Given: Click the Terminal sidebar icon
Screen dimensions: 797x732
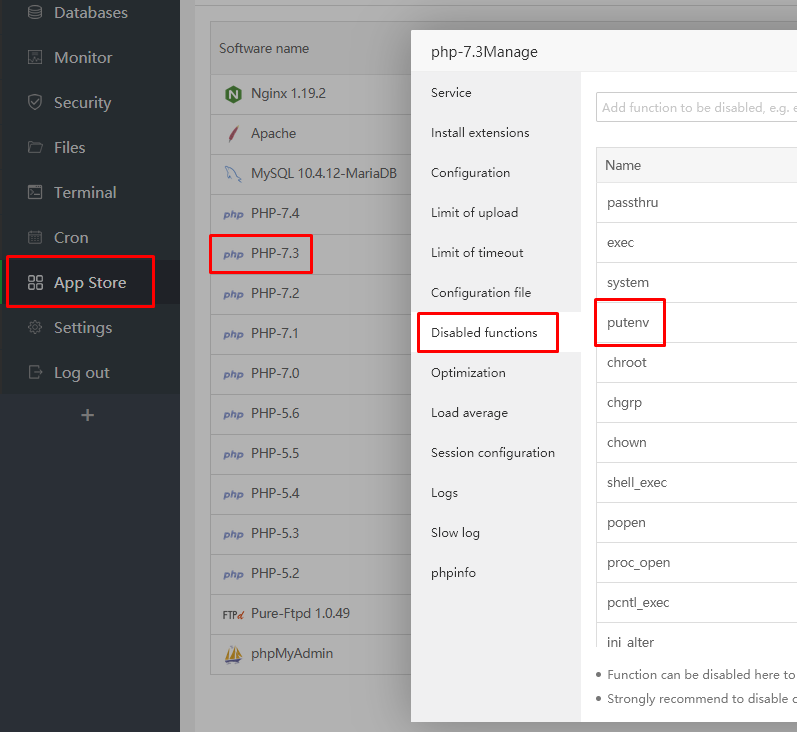Looking at the screenshot, I should 35,192.
